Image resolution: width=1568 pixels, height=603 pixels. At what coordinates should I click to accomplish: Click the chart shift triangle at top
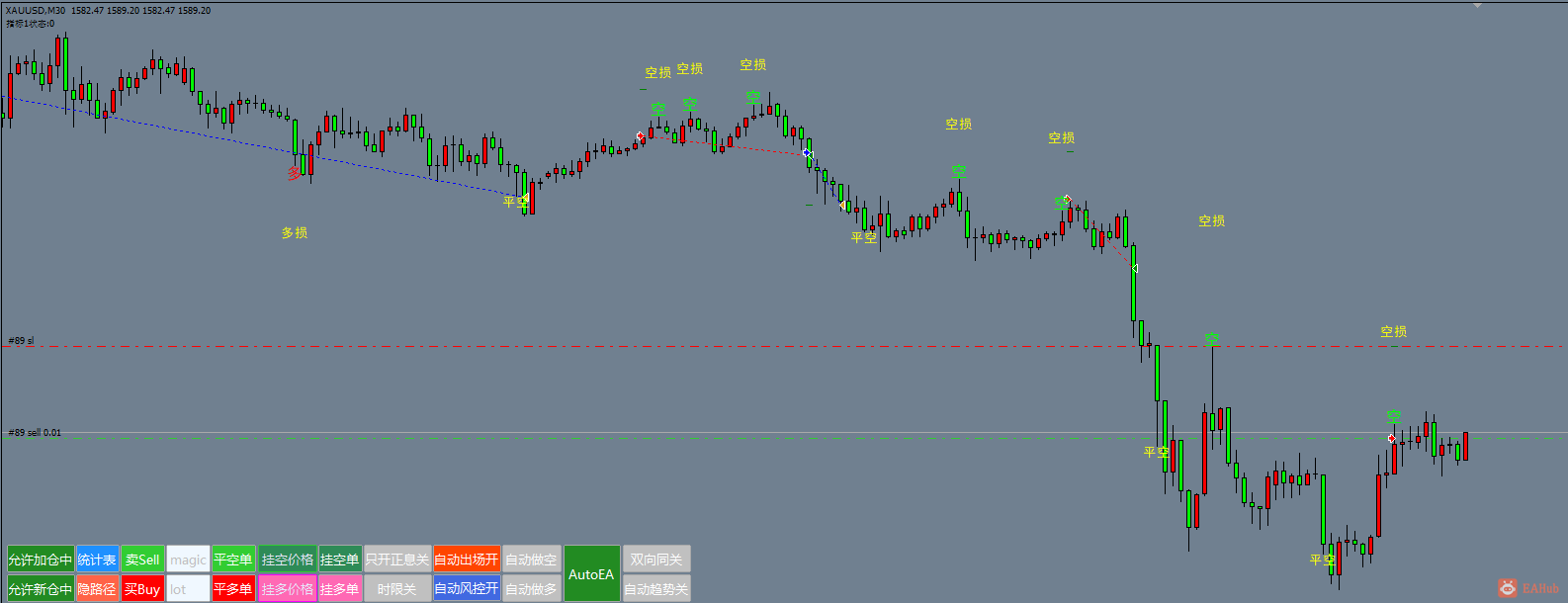point(1478,5)
